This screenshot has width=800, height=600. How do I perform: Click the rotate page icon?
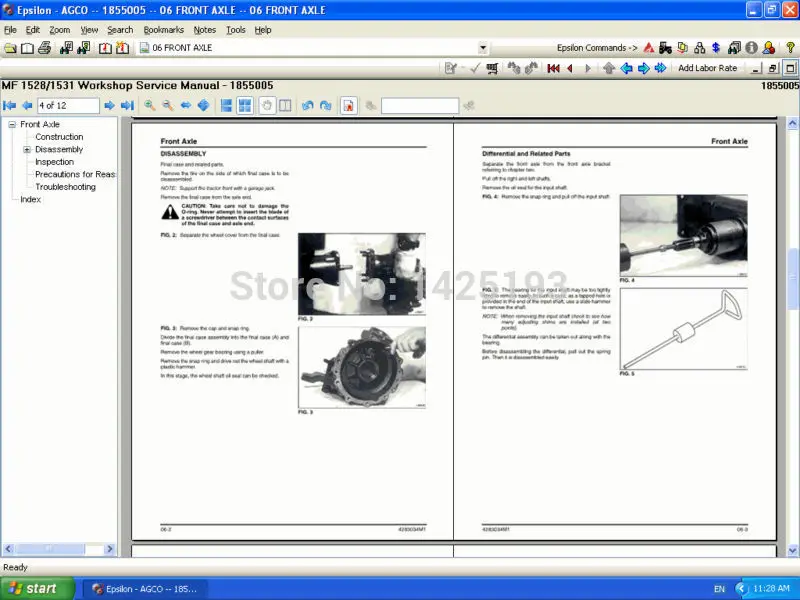(x=306, y=105)
